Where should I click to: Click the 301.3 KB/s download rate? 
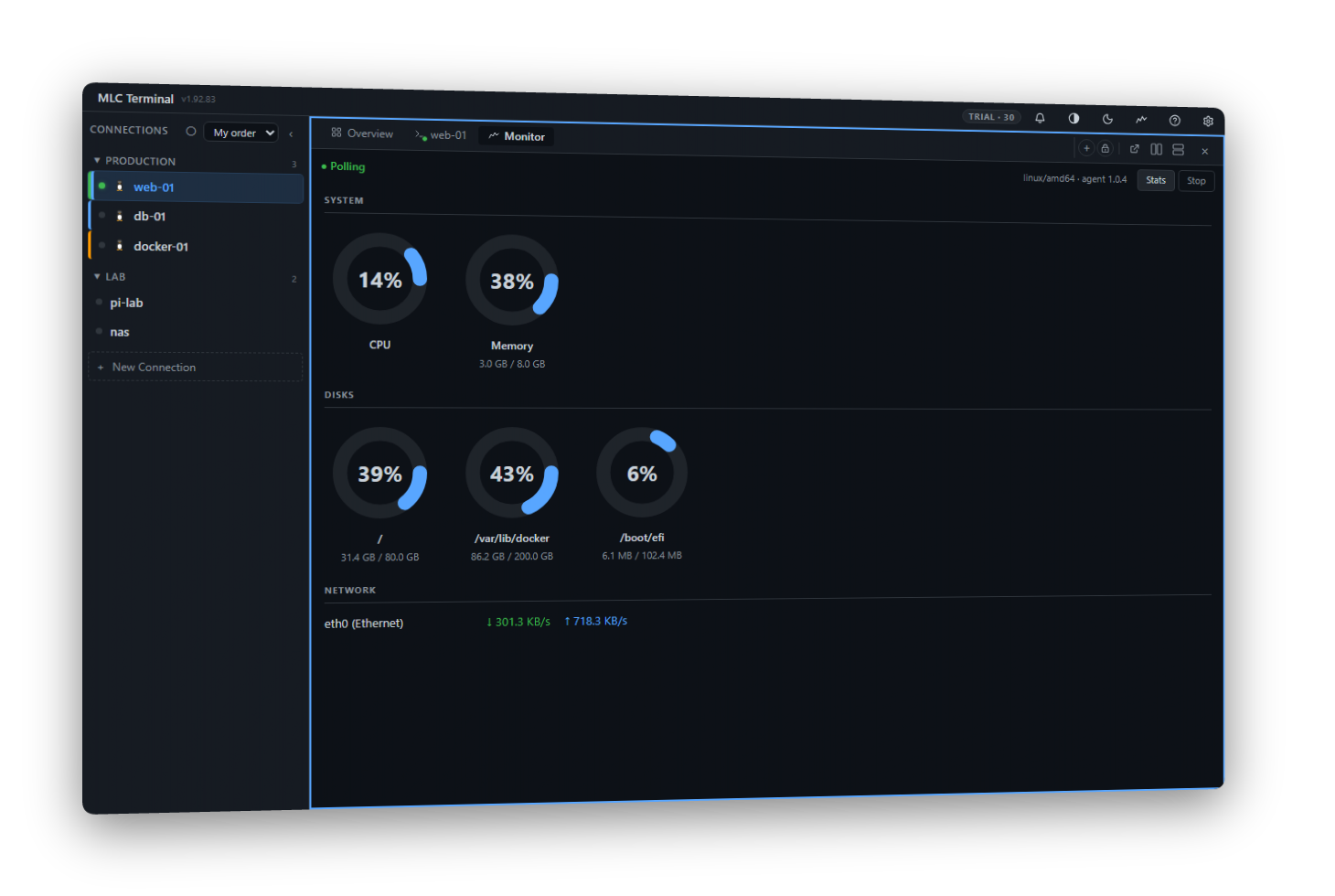pos(518,622)
